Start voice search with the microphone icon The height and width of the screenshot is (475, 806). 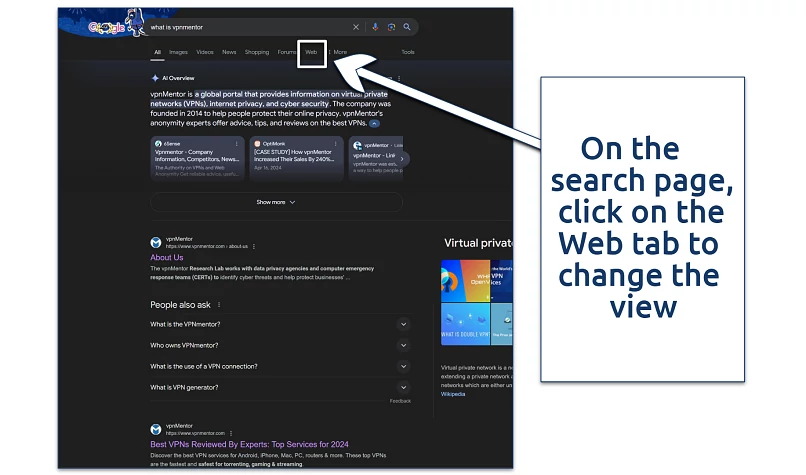click(x=375, y=27)
